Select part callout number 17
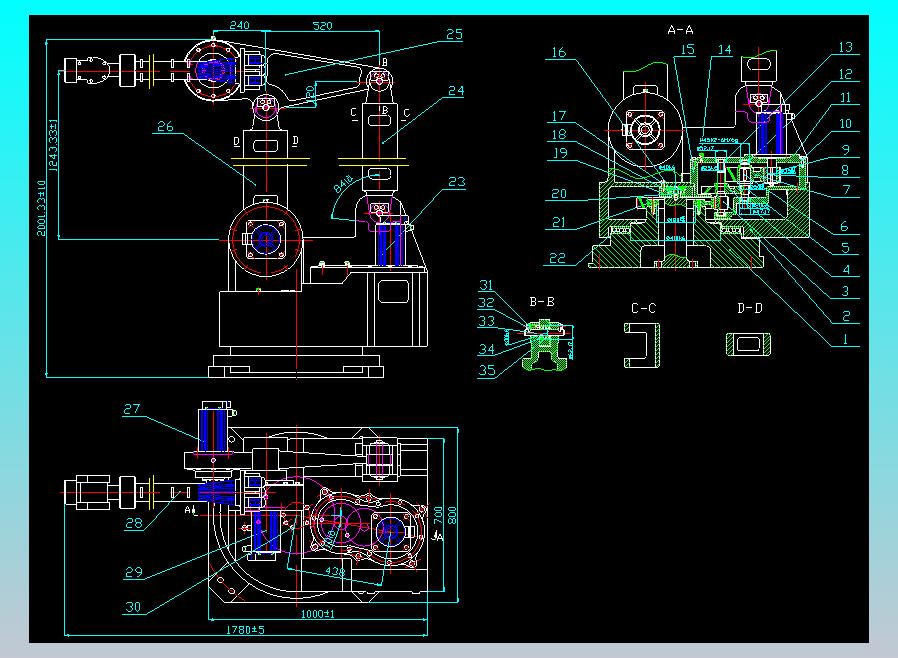This screenshot has height=658, width=898. pyautogui.click(x=558, y=116)
